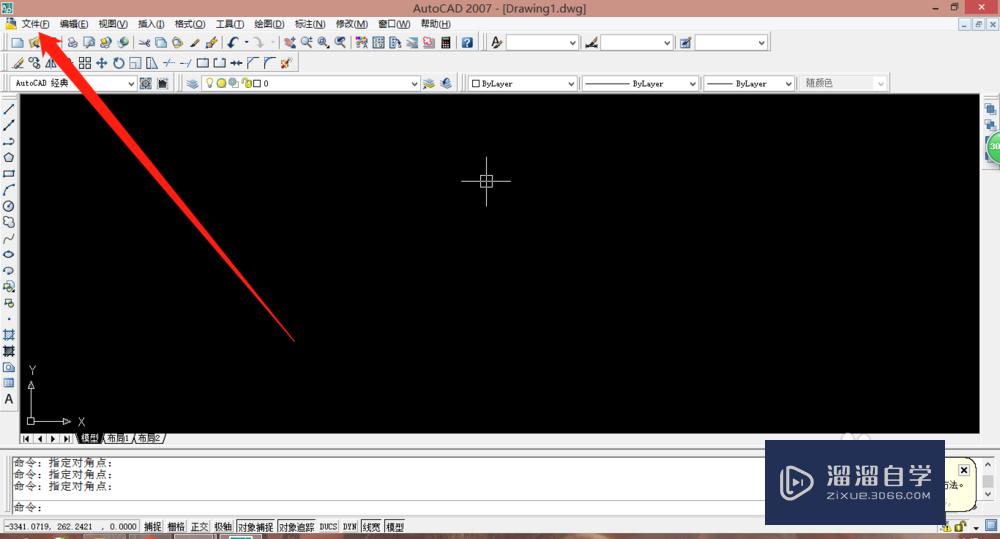This screenshot has height=539, width=1000.
Task: Click the New drawing icon
Action: click(x=17, y=43)
